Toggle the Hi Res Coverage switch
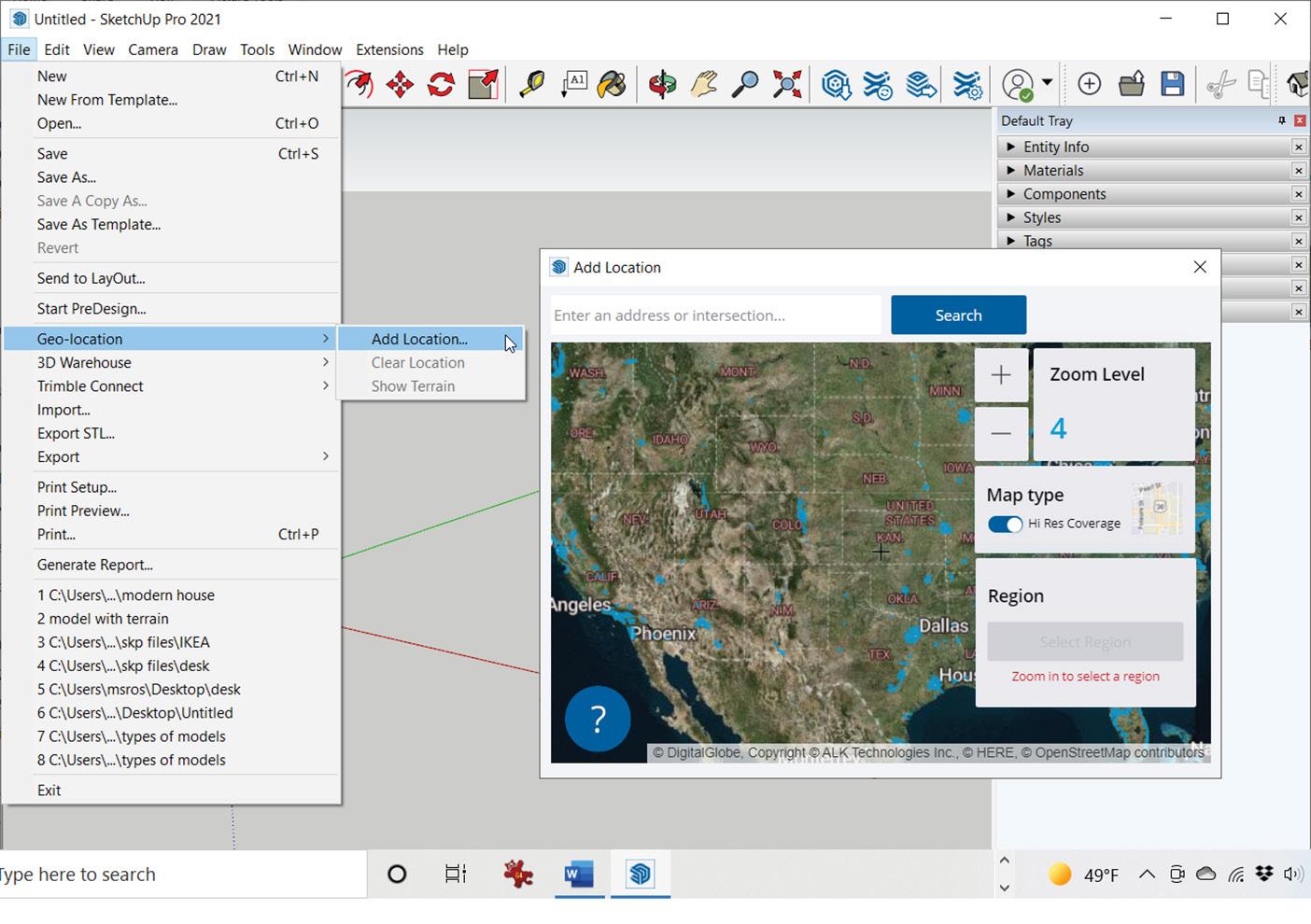The height and width of the screenshot is (924, 1311). (1005, 524)
